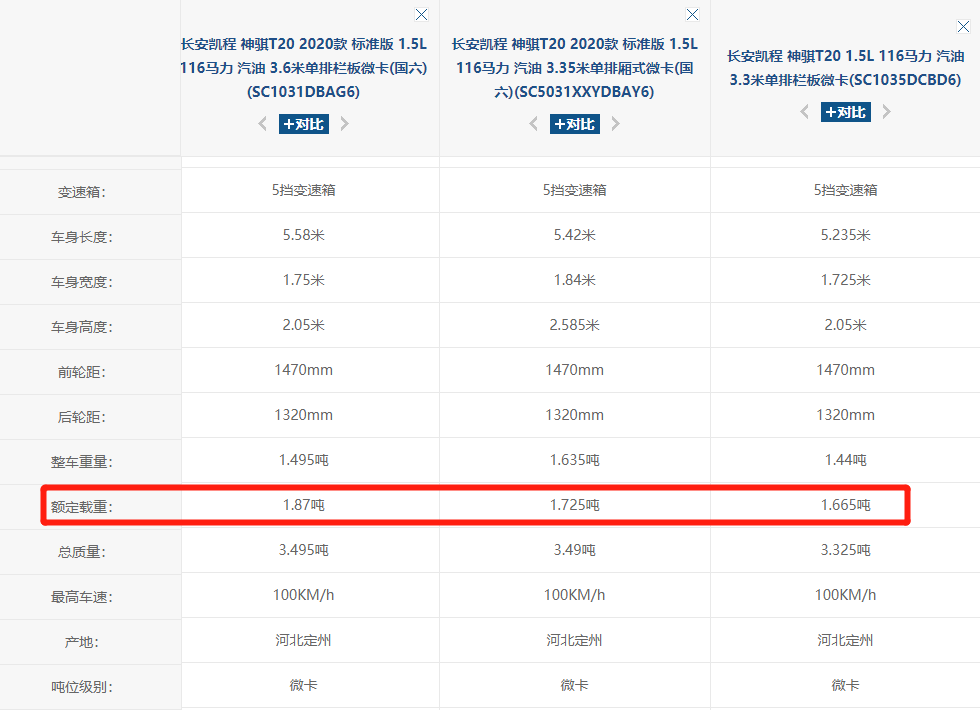Click the 5.58米 body length value
This screenshot has height=710, width=980.
point(304,235)
